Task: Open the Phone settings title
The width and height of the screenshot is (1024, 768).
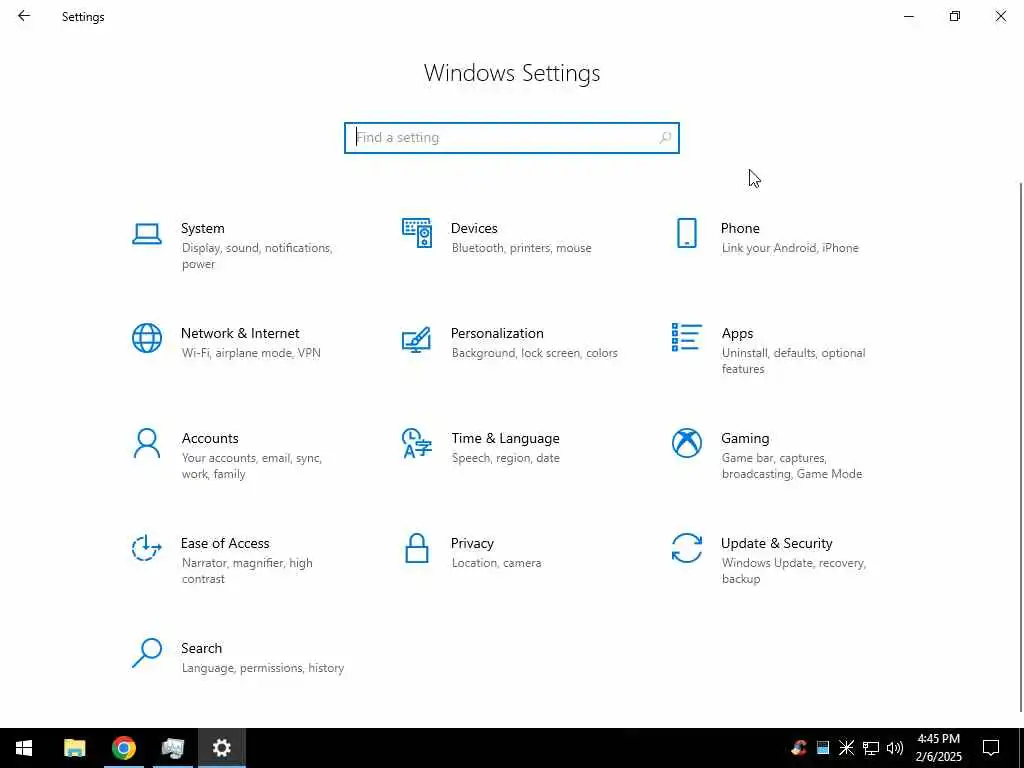Action: point(740,228)
